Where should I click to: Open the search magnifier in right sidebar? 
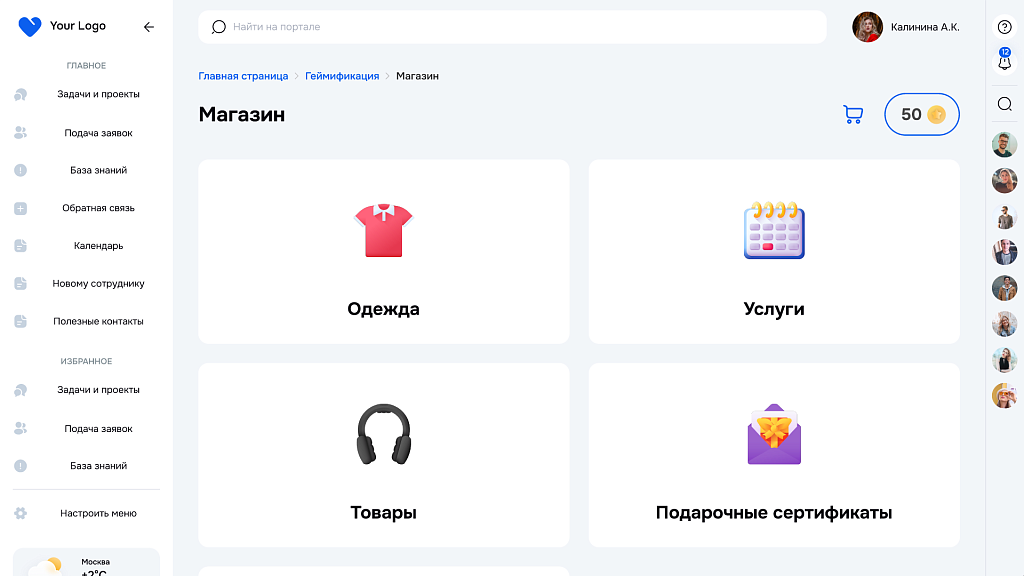click(1005, 103)
